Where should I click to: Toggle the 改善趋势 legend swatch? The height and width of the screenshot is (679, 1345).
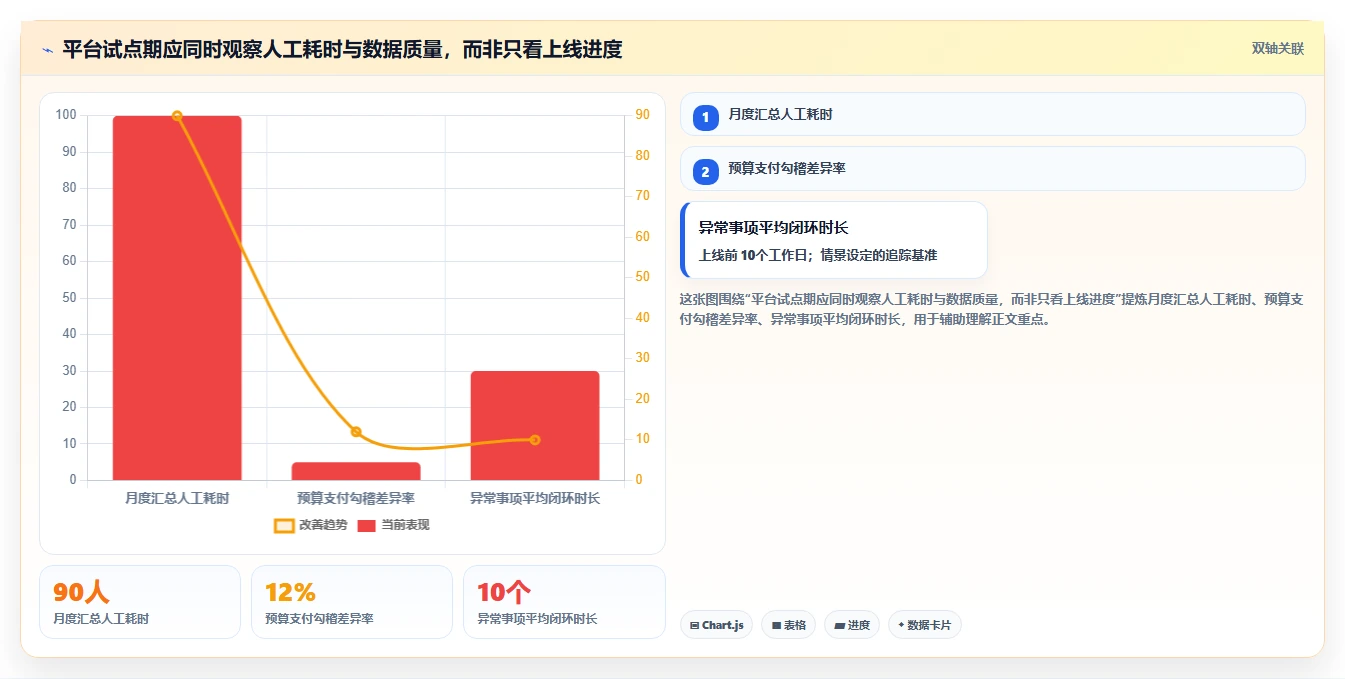pos(284,525)
